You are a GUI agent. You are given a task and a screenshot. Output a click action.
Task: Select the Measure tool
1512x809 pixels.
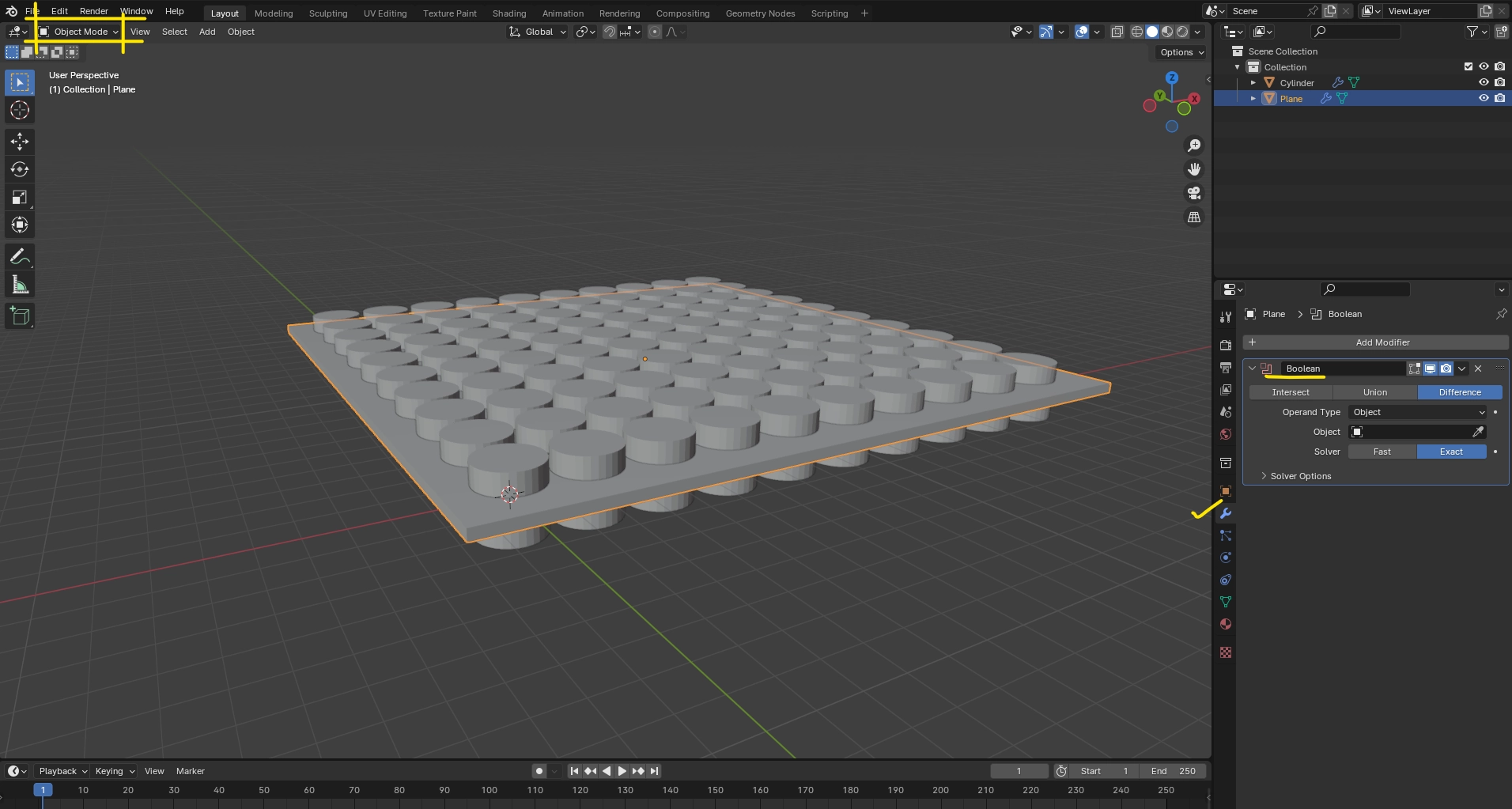tap(19, 283)
